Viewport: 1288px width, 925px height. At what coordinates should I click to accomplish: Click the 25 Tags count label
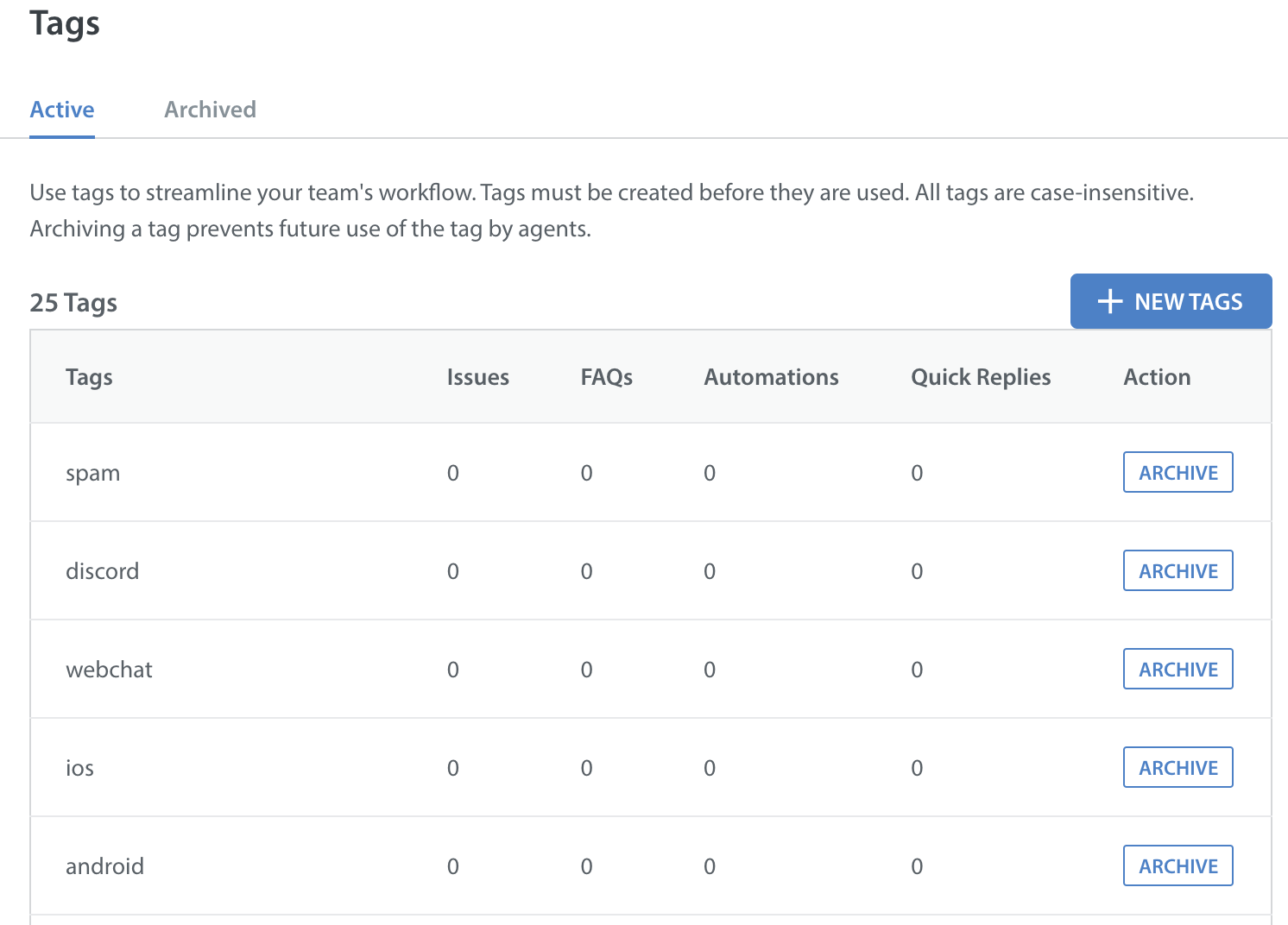(x=73, y=303)
